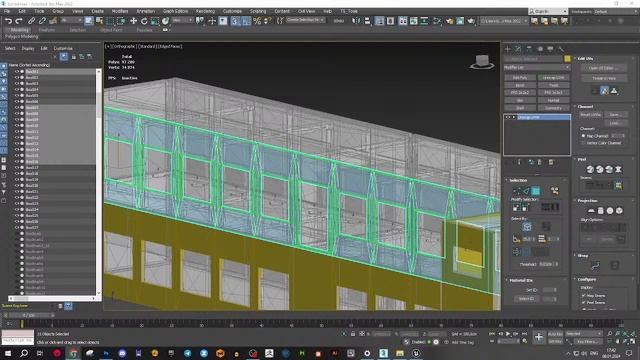
Task: Click the Scene Explorer vertical scrollbar
Action: pos(98,182)
